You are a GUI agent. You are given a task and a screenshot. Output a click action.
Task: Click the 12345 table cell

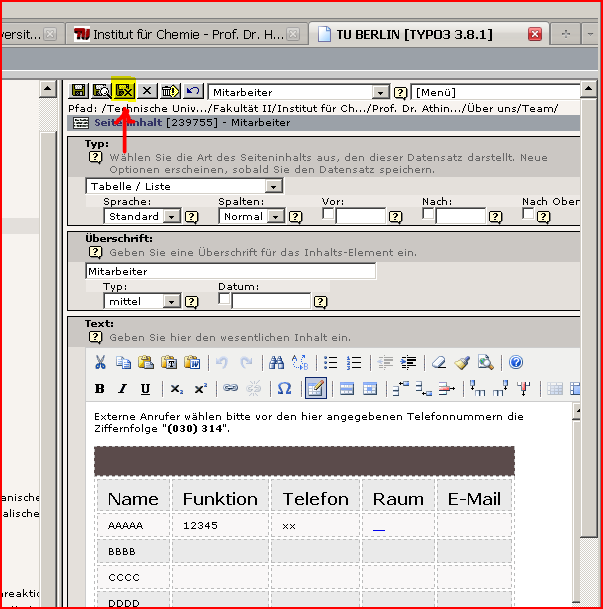[x=220, y=525]
